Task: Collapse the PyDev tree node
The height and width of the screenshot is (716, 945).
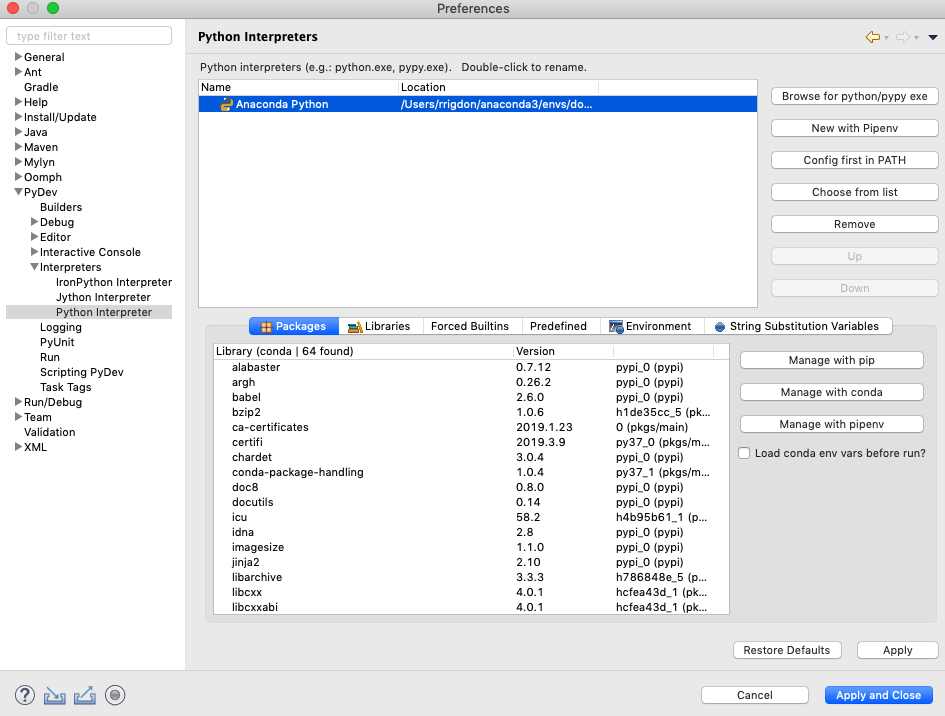Action: tap(18, 192)
